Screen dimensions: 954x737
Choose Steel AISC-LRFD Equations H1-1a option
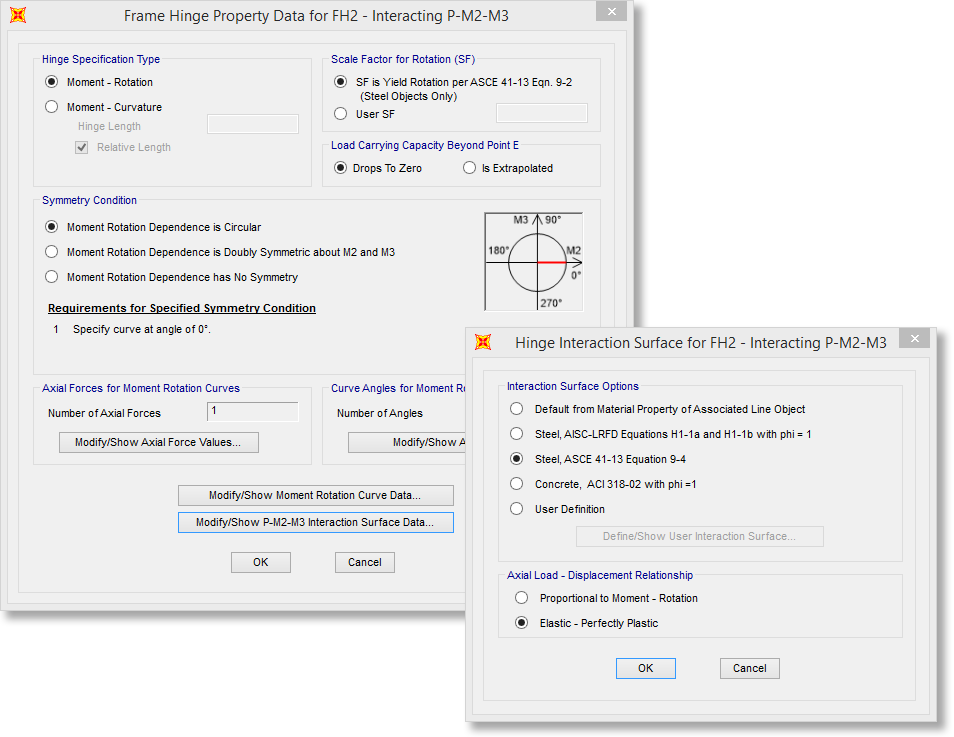click(x=516, y=434)
